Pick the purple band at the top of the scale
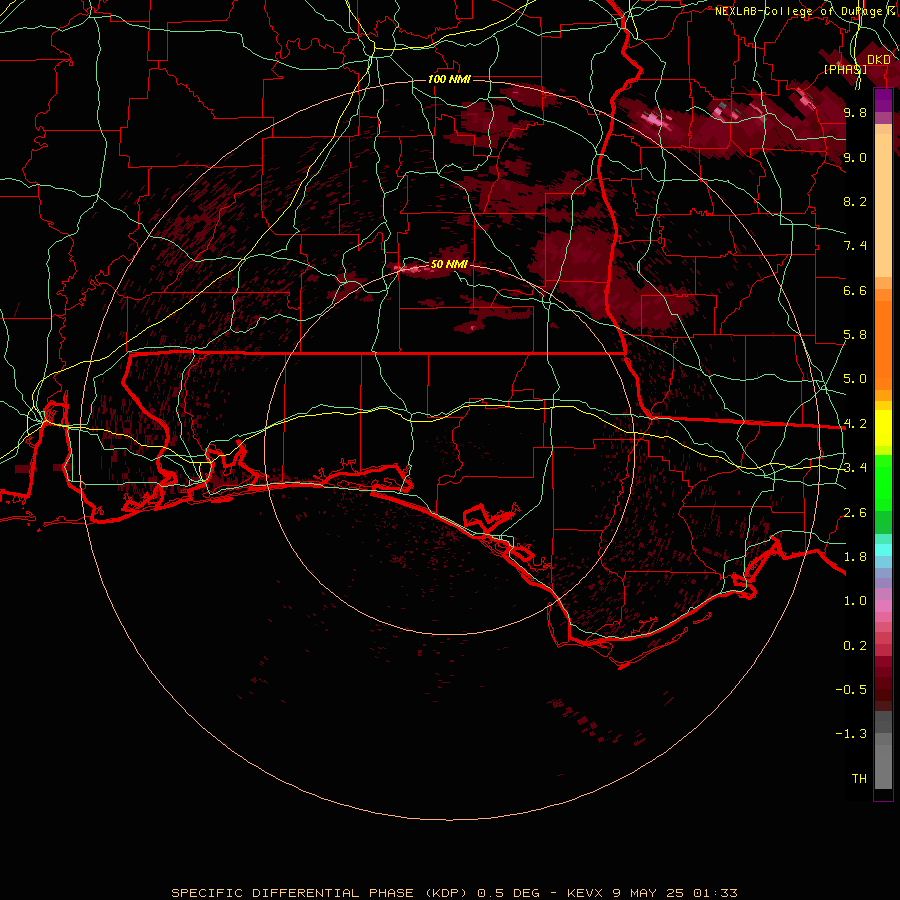 click(x=883, y=100)
